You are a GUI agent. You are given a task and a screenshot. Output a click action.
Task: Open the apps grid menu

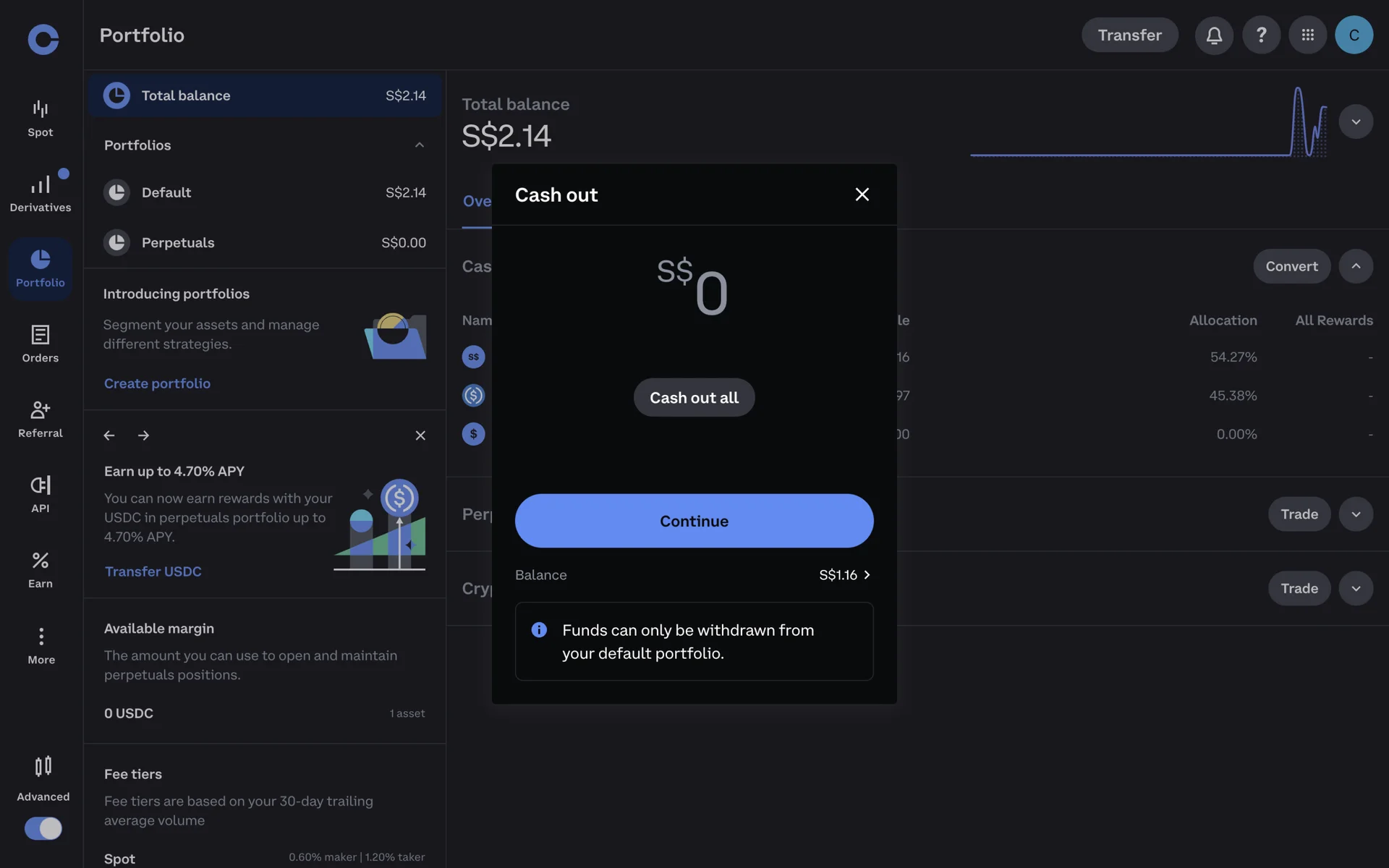[1307, 35]
